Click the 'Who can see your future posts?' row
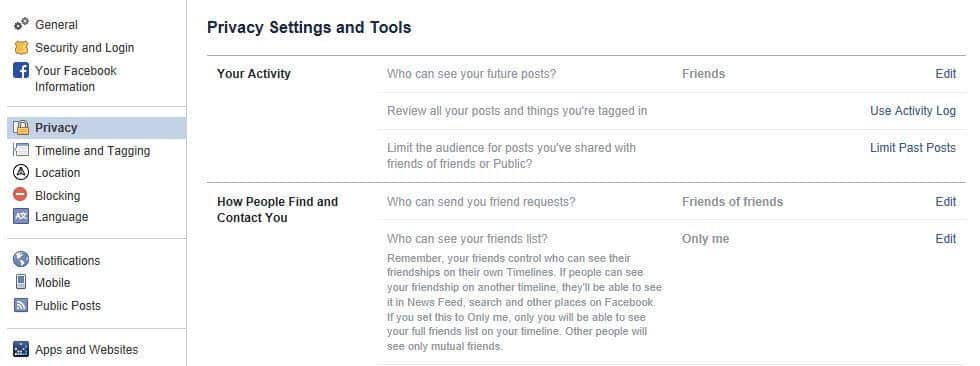The height and width of the screenshot is (366, 980). pyautogui.click(x=672, y=74)
